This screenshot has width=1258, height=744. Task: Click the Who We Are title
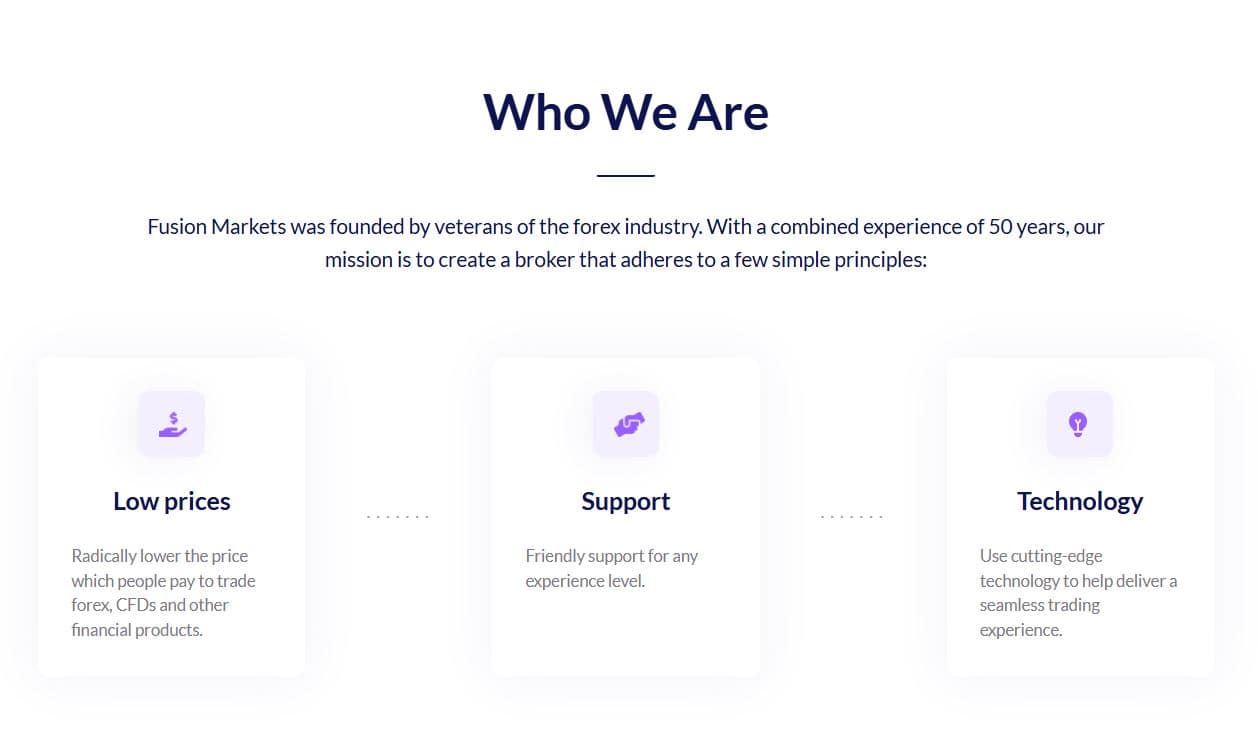click(x=626, y=111)
